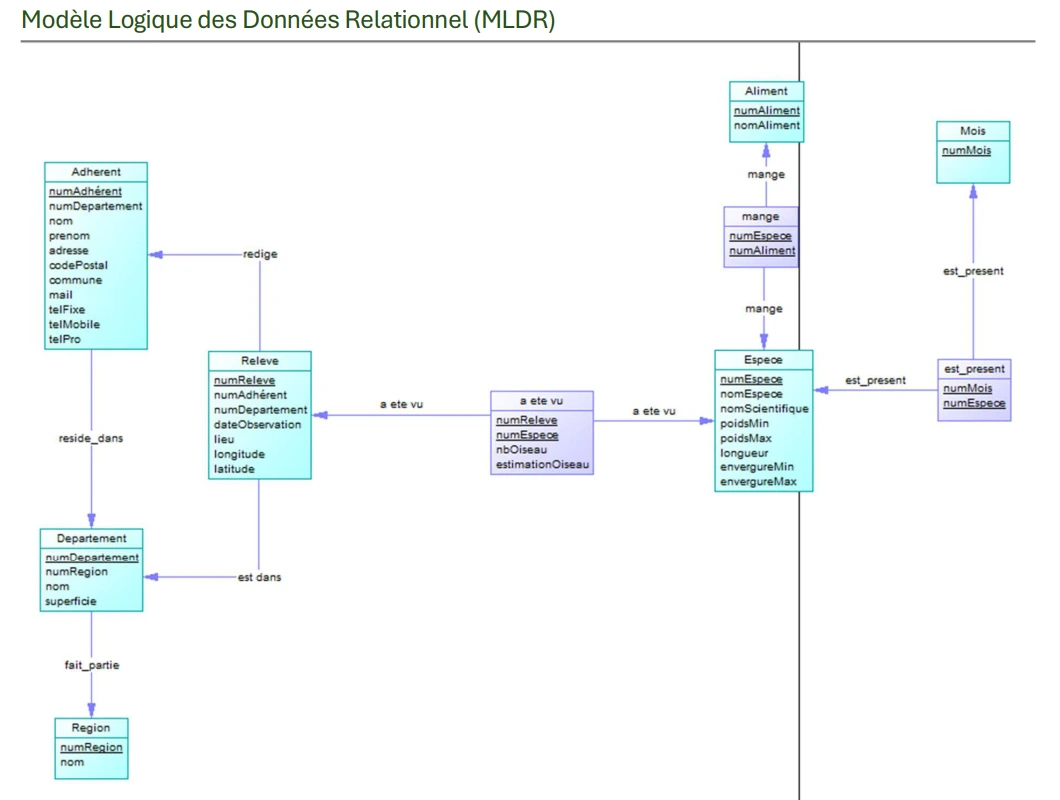Click the reside_dans relationship label

[x=90, y=438]
